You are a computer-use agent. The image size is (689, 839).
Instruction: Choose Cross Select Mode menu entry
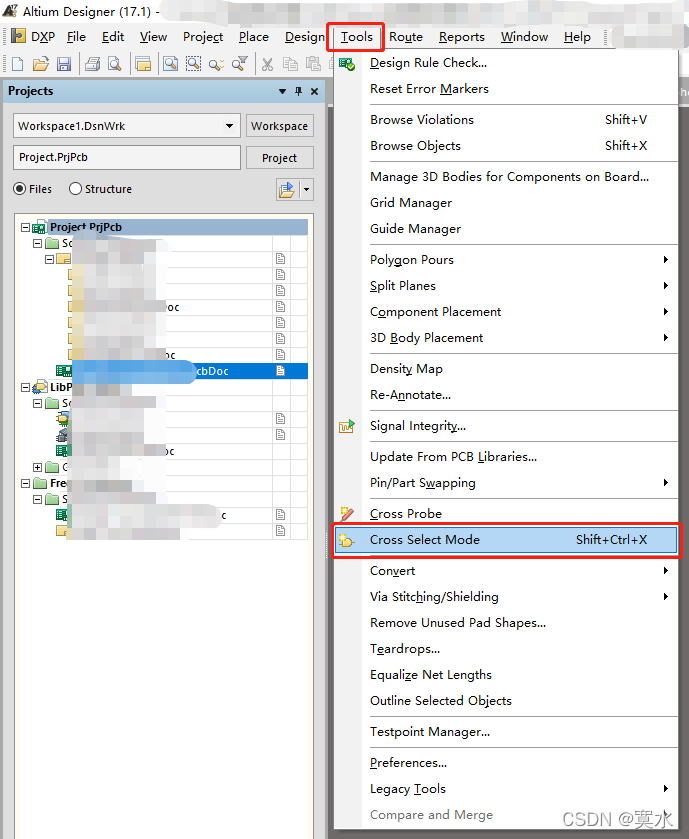(x=506, y=540)
